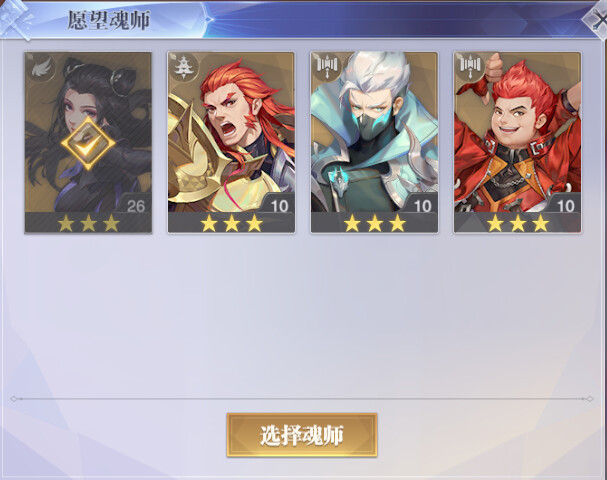Click three stars under red-haired armored warrior
The width and height of the screenshot is (607, 480).
(231, 224)
